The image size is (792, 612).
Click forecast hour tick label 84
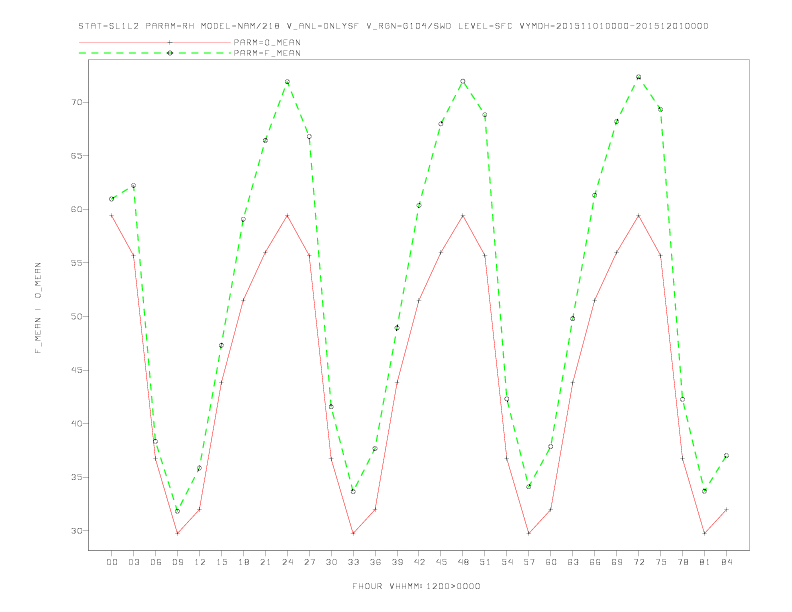726,562
